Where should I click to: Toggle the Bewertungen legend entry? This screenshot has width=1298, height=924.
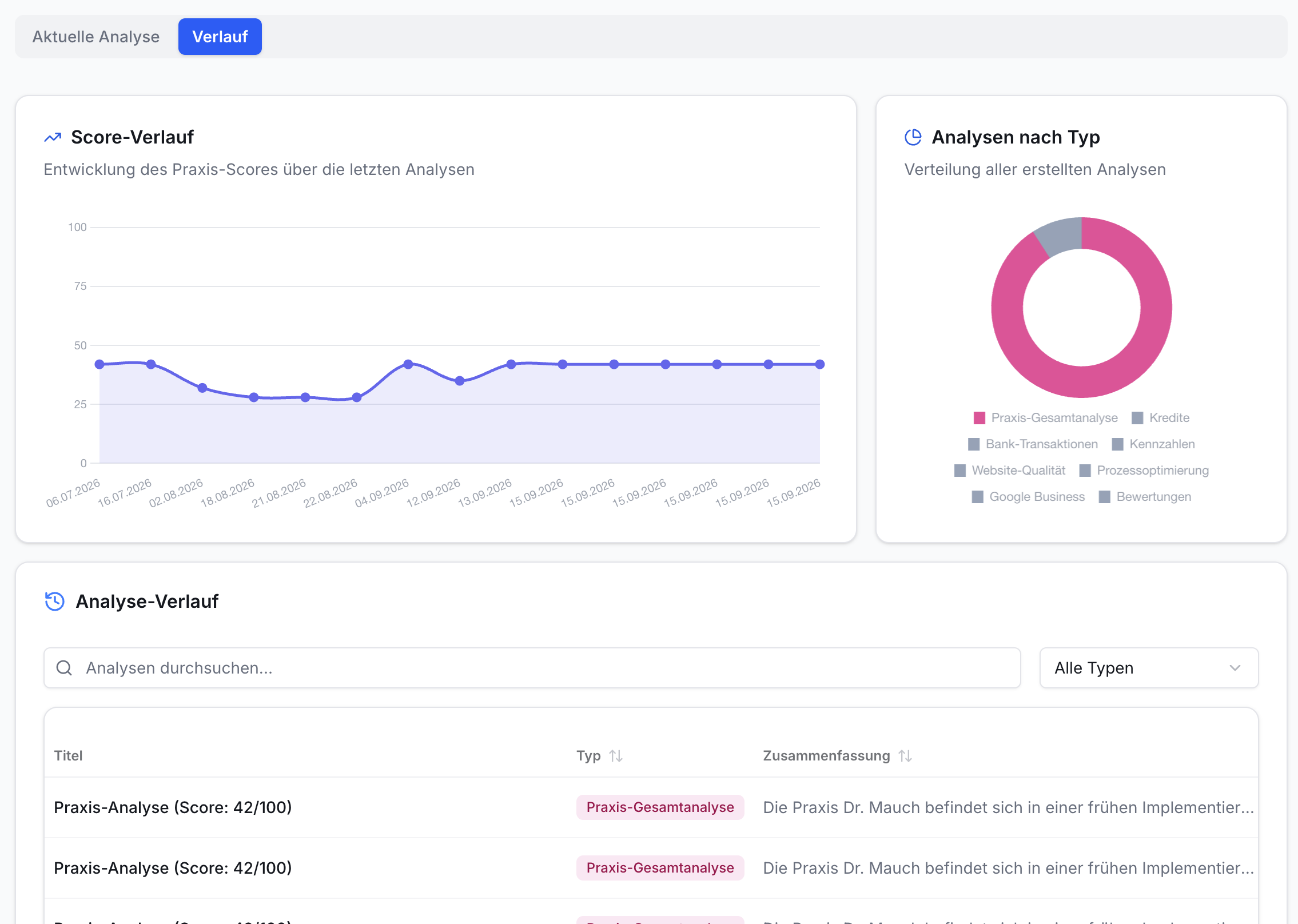(1145, 497)
